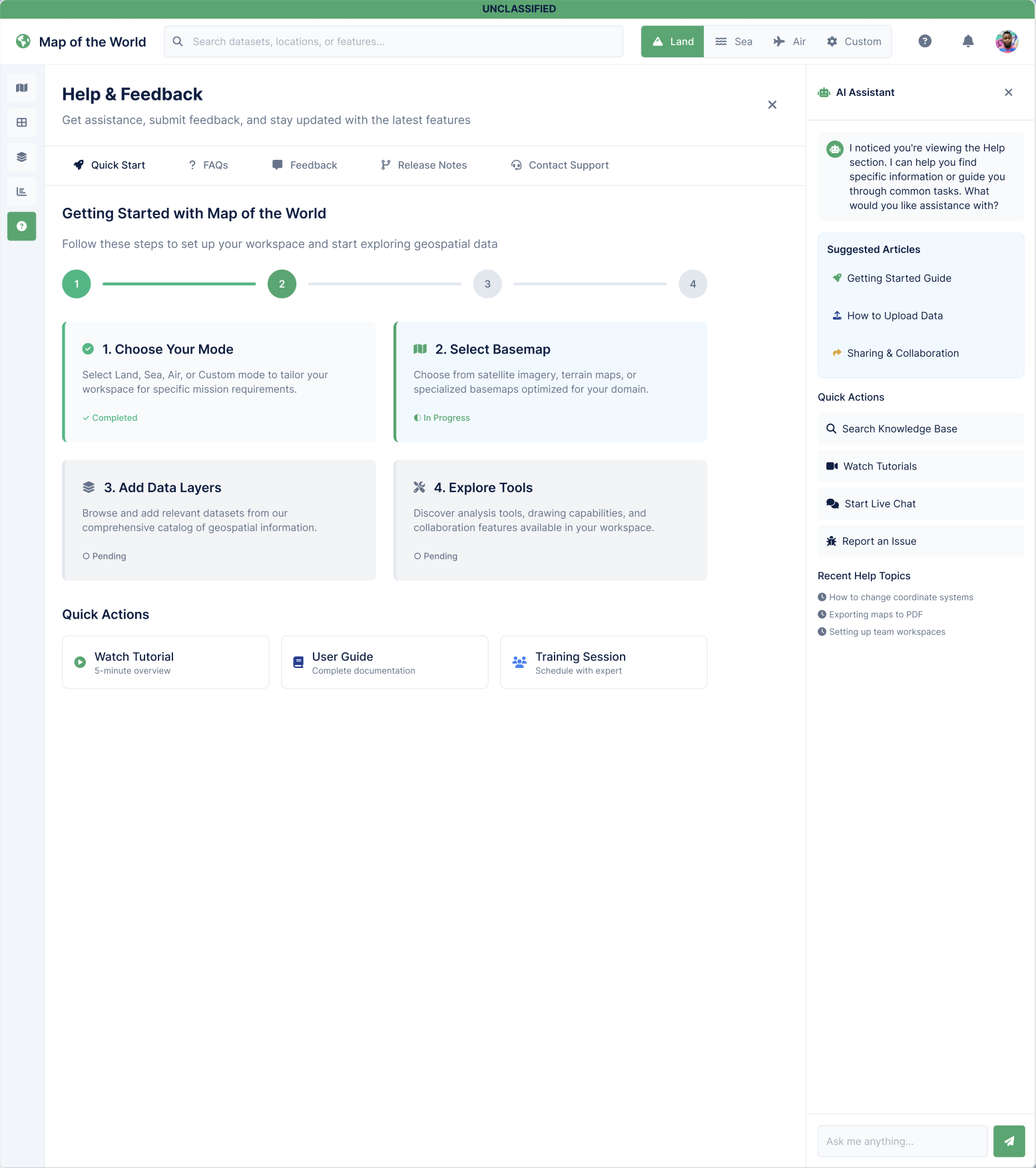1036x1168 pixels.
Task: Click the grid table sidebar icon
Action: pos(22,123)
